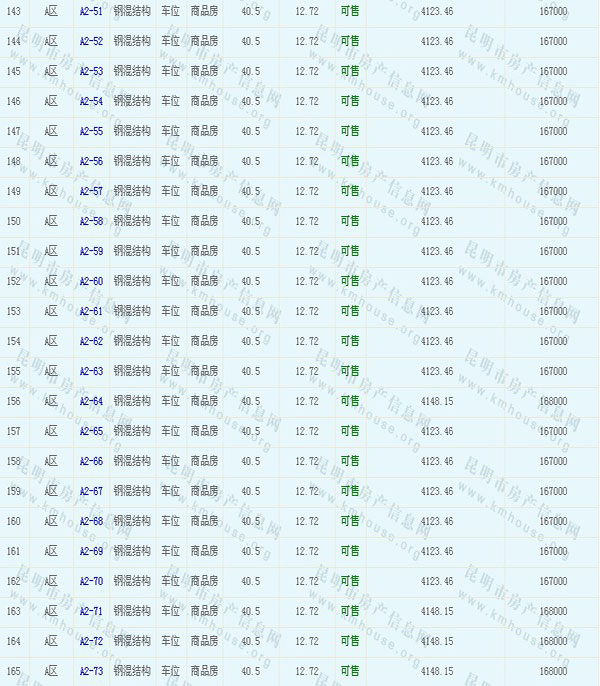Open the A2-64 parking unit link
The width and height of the screenshot is (600, 686).
pyautogui.click(x=91, y=401)
